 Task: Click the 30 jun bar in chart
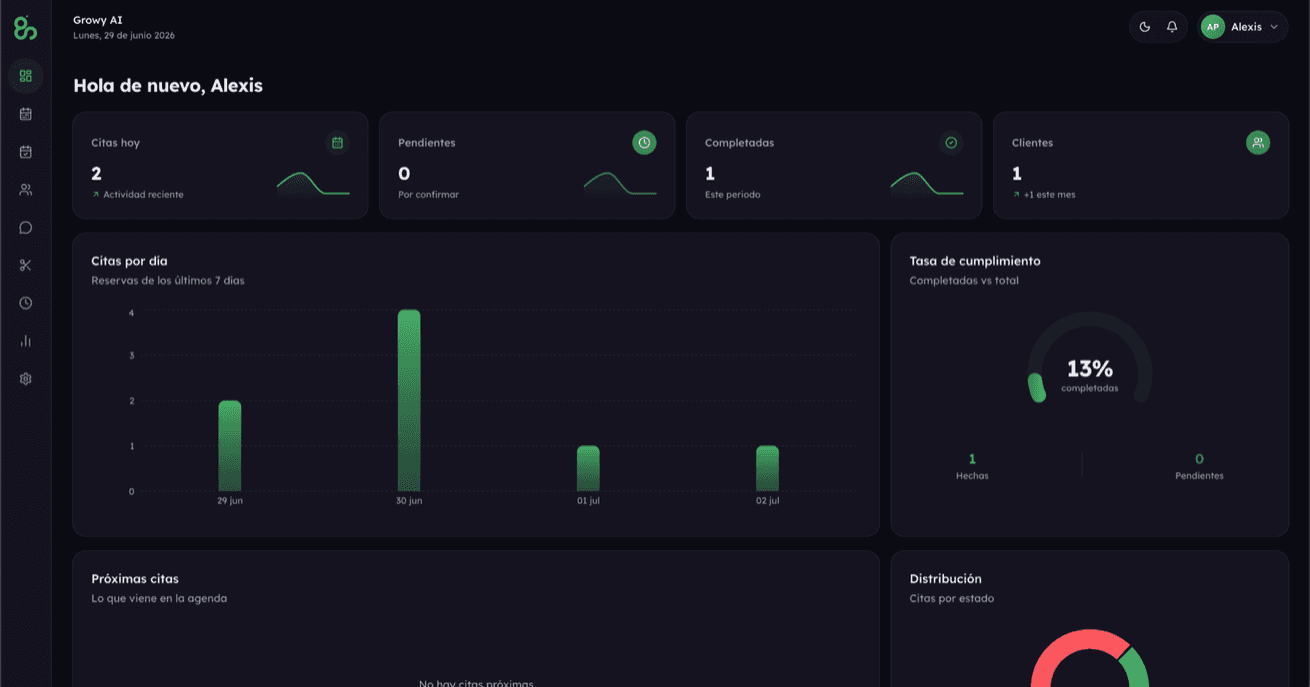pyautogui.click(x=409, y=400)
